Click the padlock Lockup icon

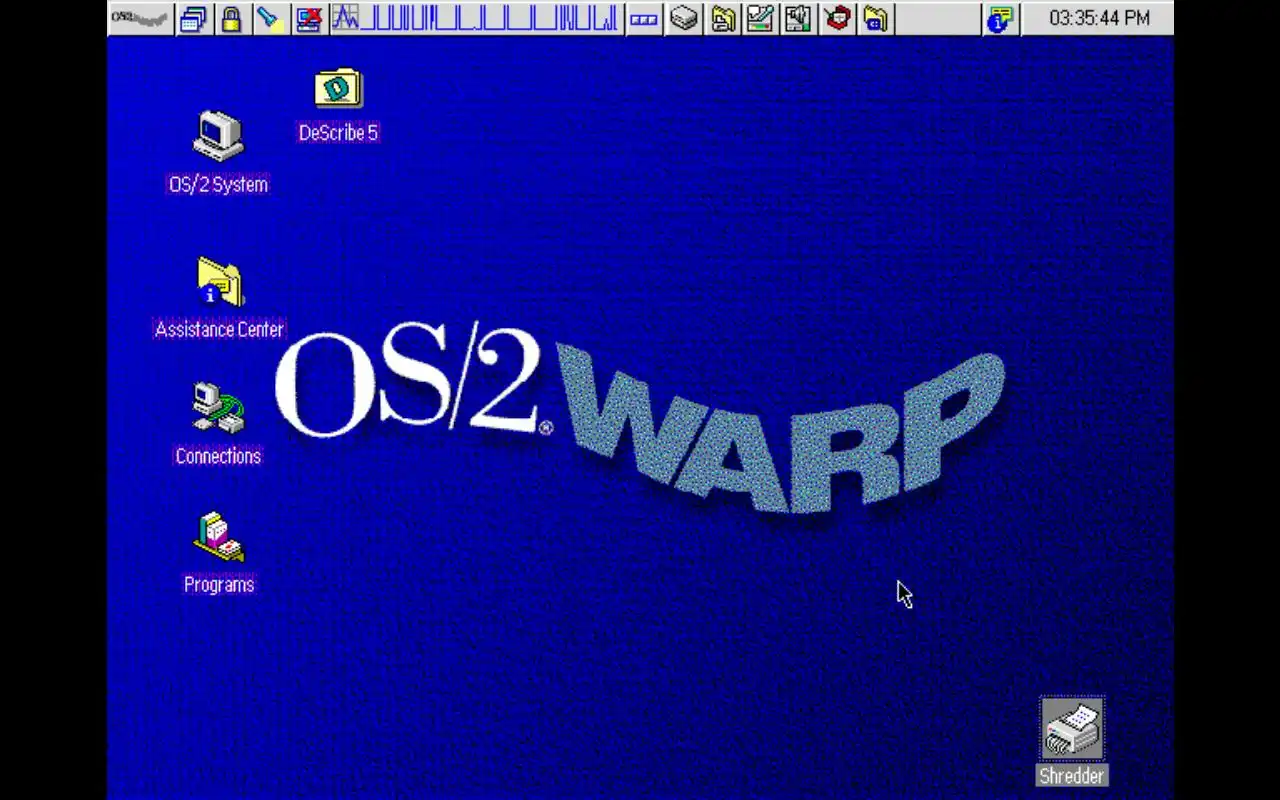tap(231, 19)
